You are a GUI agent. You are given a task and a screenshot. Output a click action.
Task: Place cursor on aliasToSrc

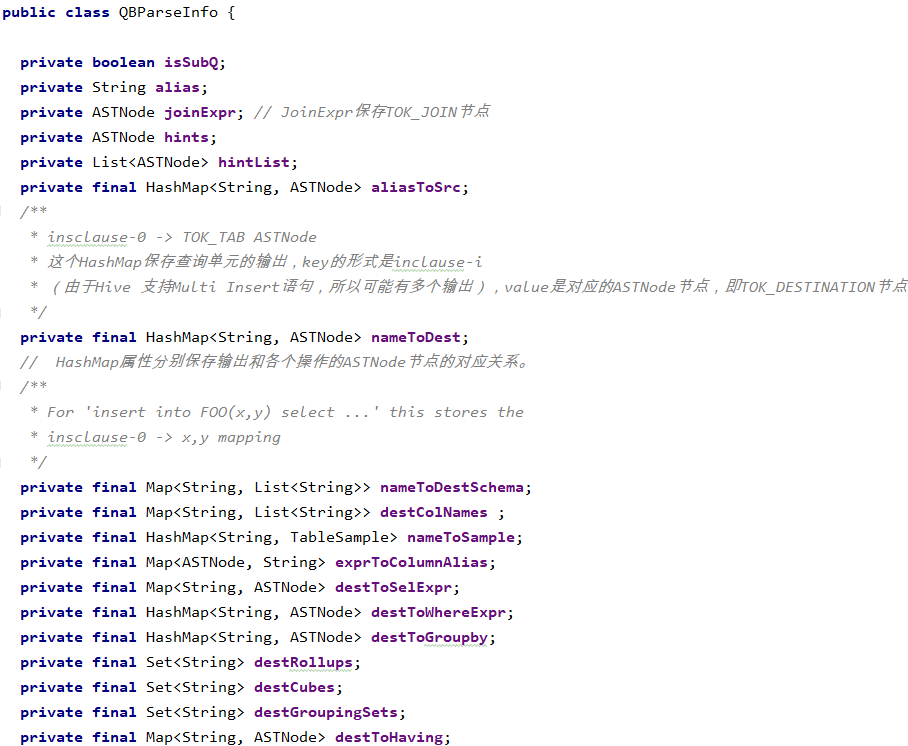(416, 187)
